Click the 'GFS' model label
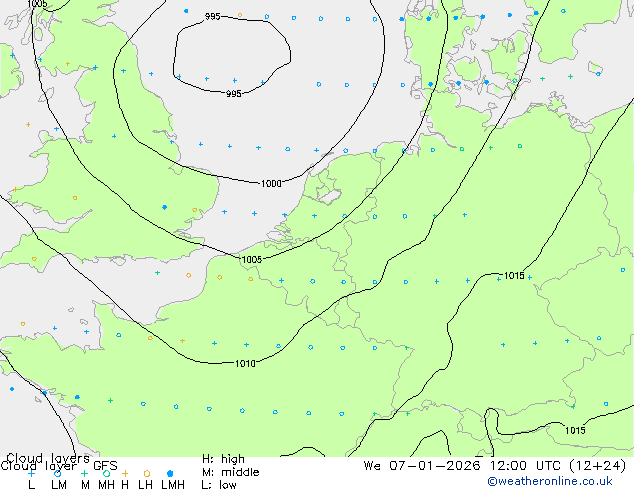634x490 pixels. click(x=105, y=466)
